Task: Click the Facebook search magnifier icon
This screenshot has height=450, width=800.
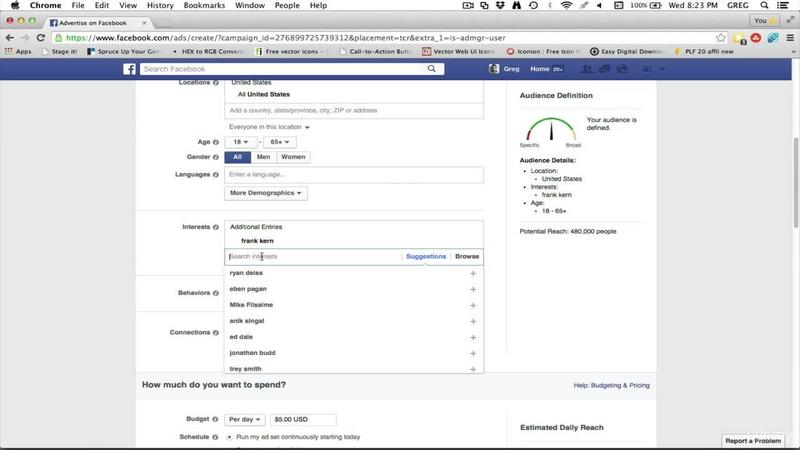Action: 432,68
